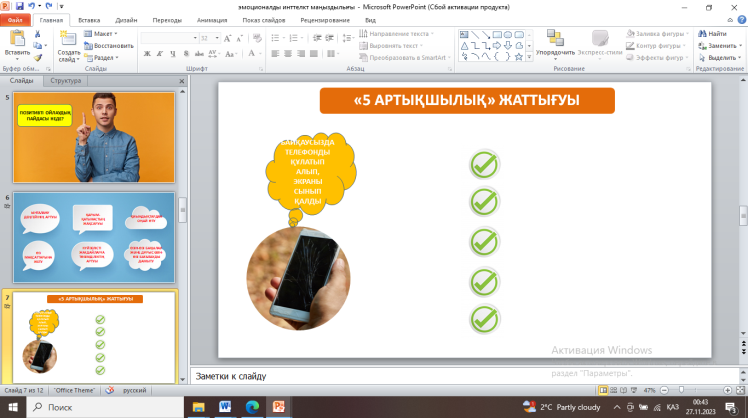Toggle underline formatting button
The width and height of the screenshot is (748, 418).
[172, 54]
